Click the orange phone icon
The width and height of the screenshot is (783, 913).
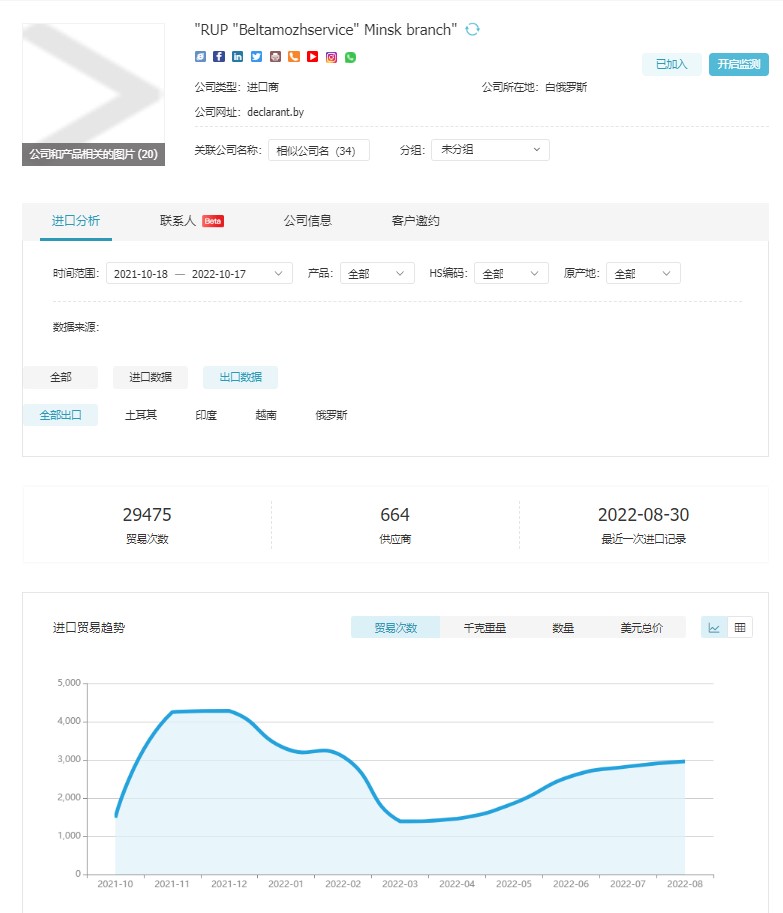294,56
